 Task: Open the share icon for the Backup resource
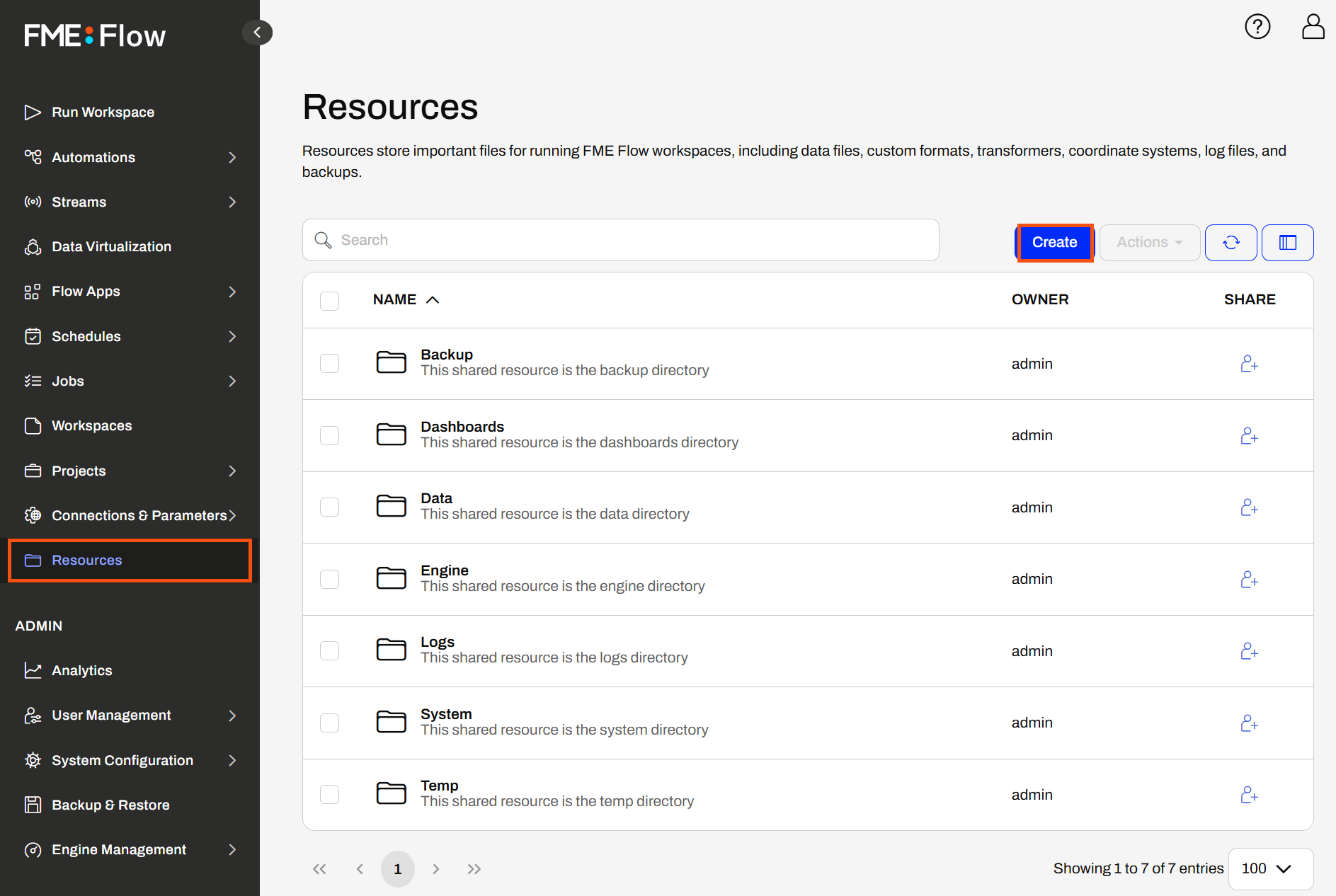[1249, 363]
